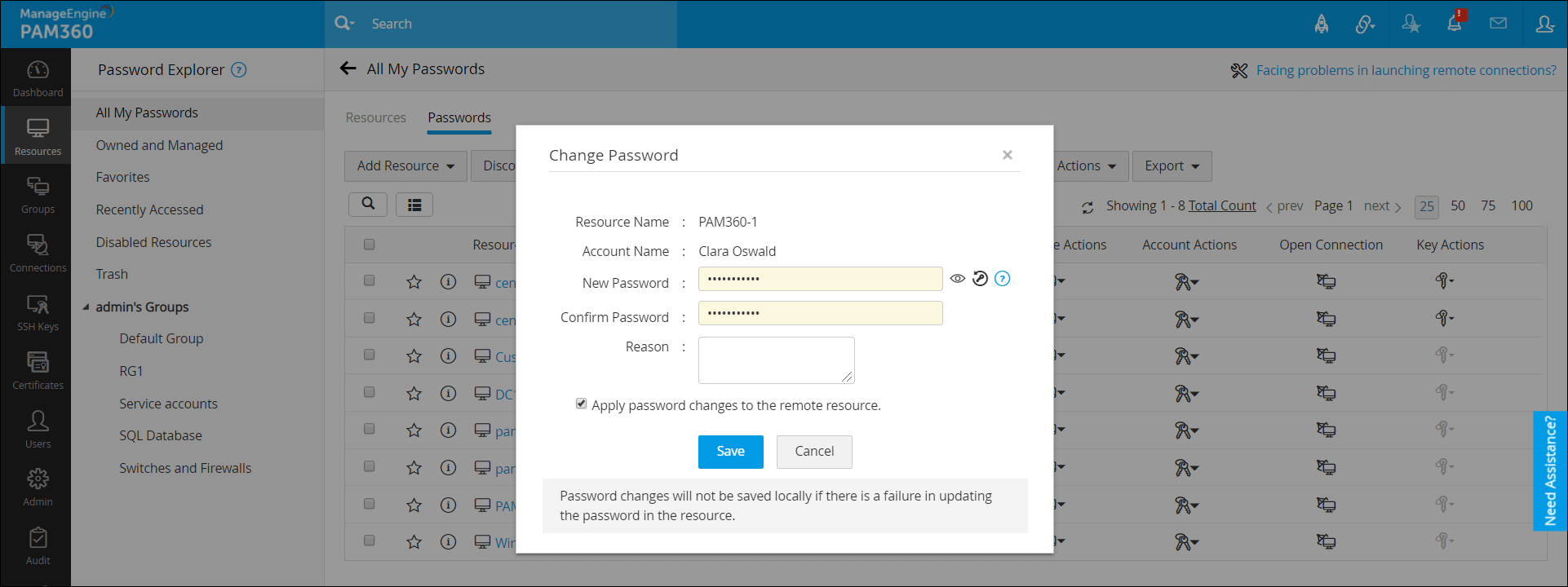Click into the Reason text area

(776, 360)
